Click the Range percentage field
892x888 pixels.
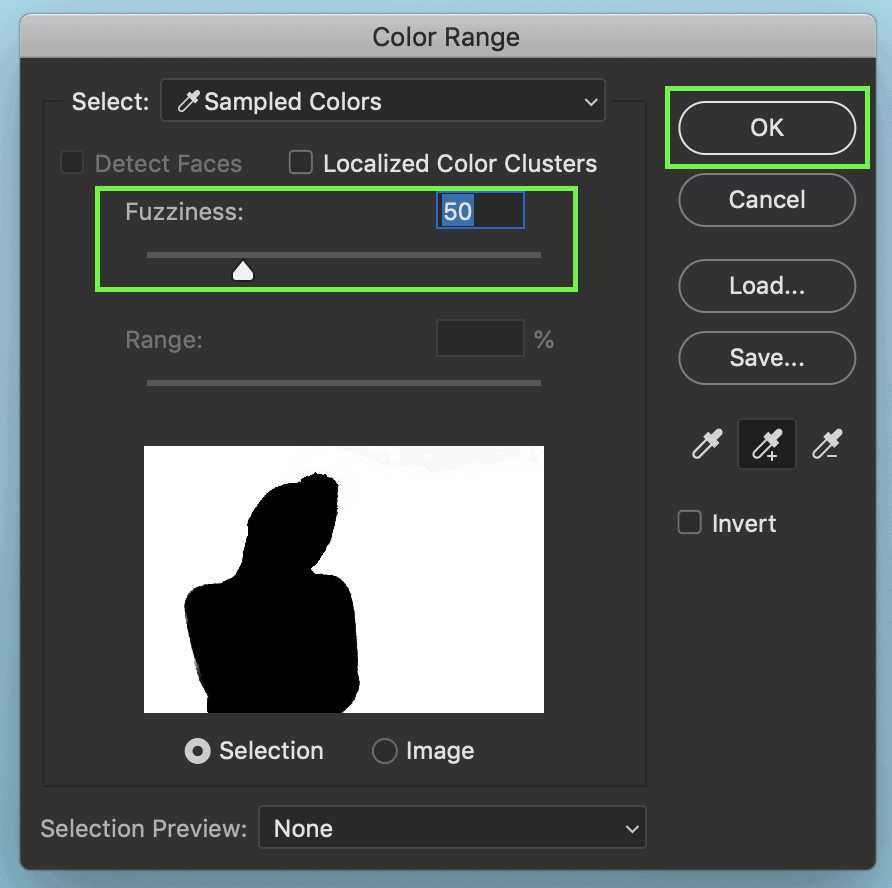click(x=480, y=338)
